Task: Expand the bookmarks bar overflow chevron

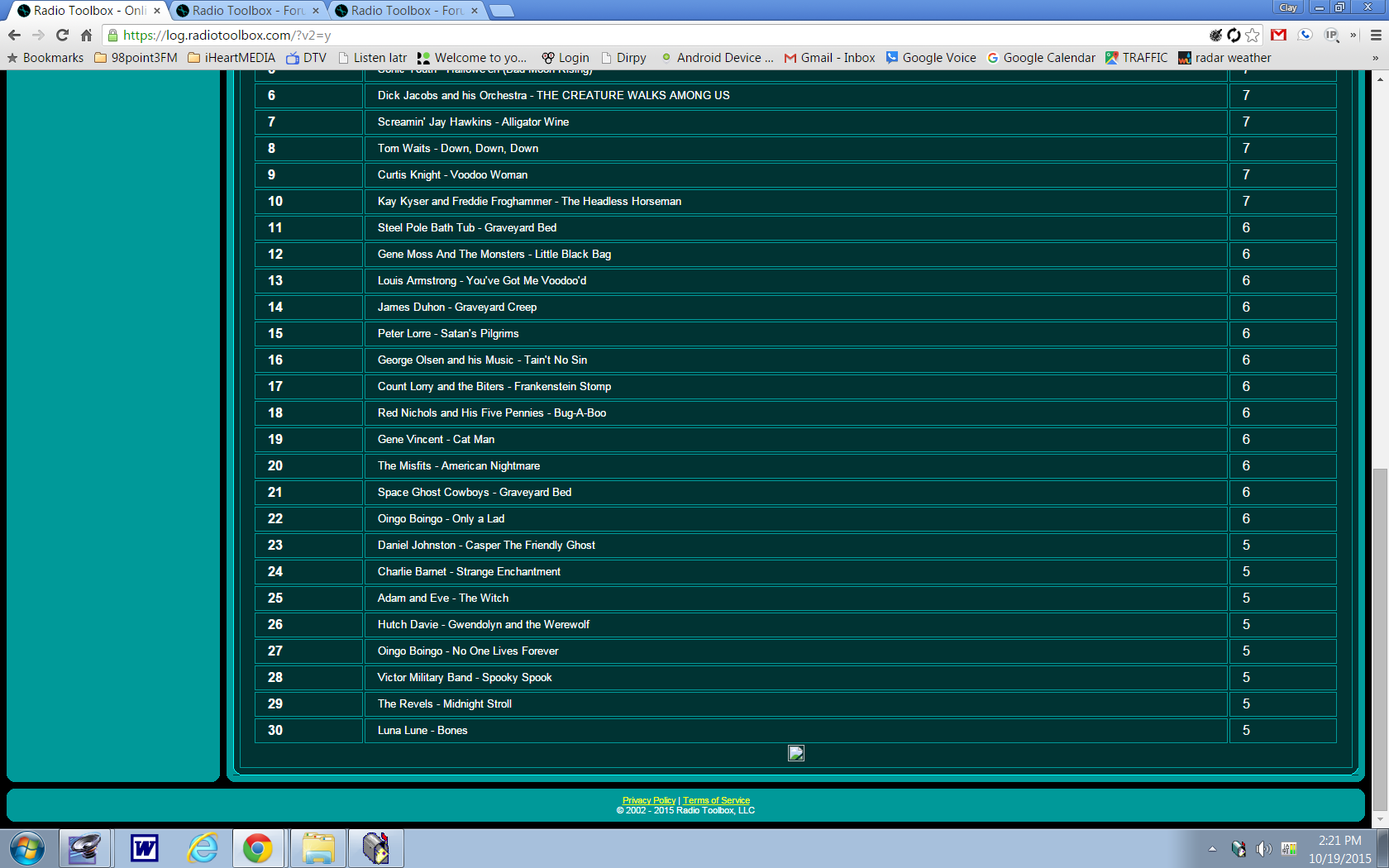Action: (1375, 58)
